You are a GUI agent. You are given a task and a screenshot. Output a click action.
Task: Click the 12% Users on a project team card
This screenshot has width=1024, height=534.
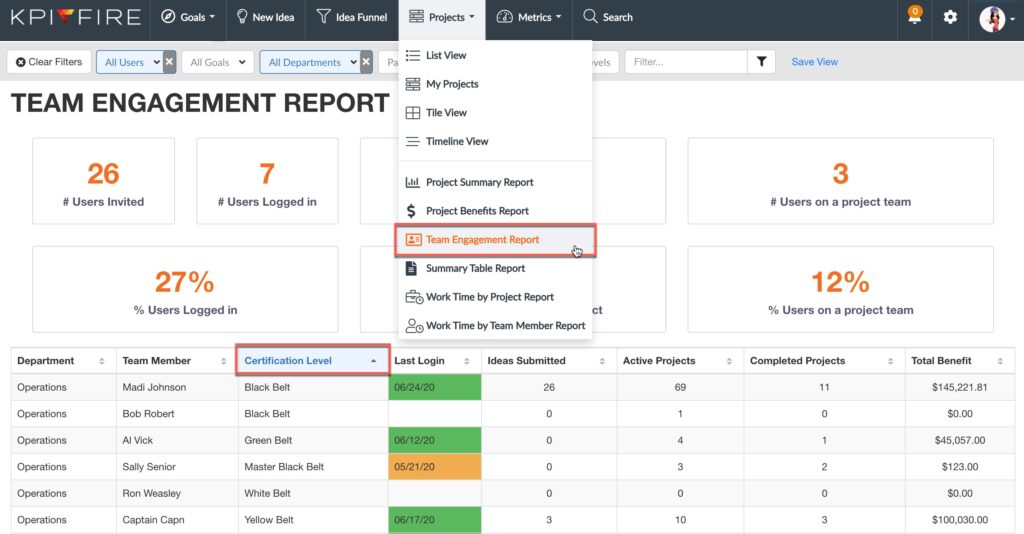(x=840, y=289)
